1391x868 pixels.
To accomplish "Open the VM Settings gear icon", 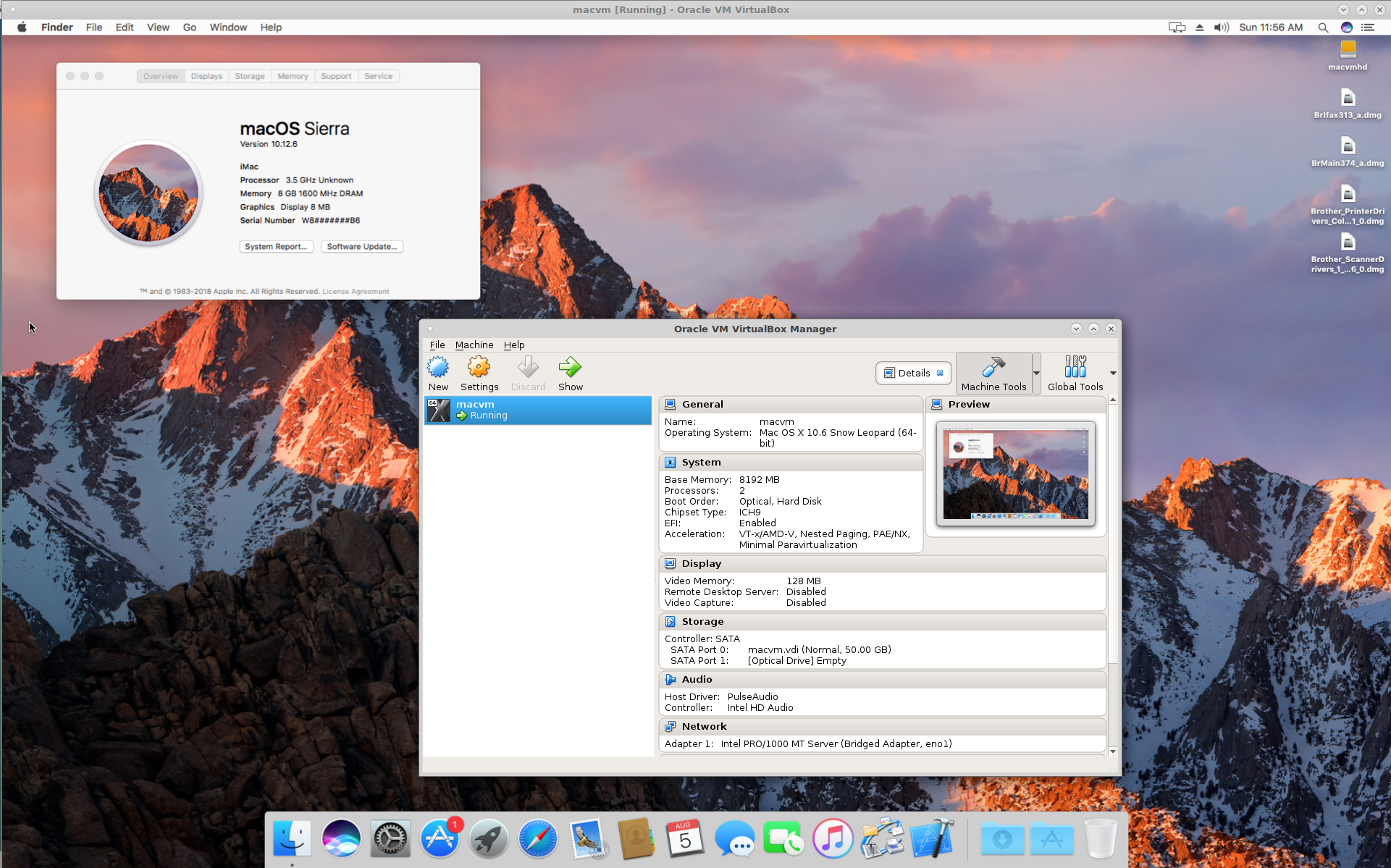I will (x=479, y=368).
